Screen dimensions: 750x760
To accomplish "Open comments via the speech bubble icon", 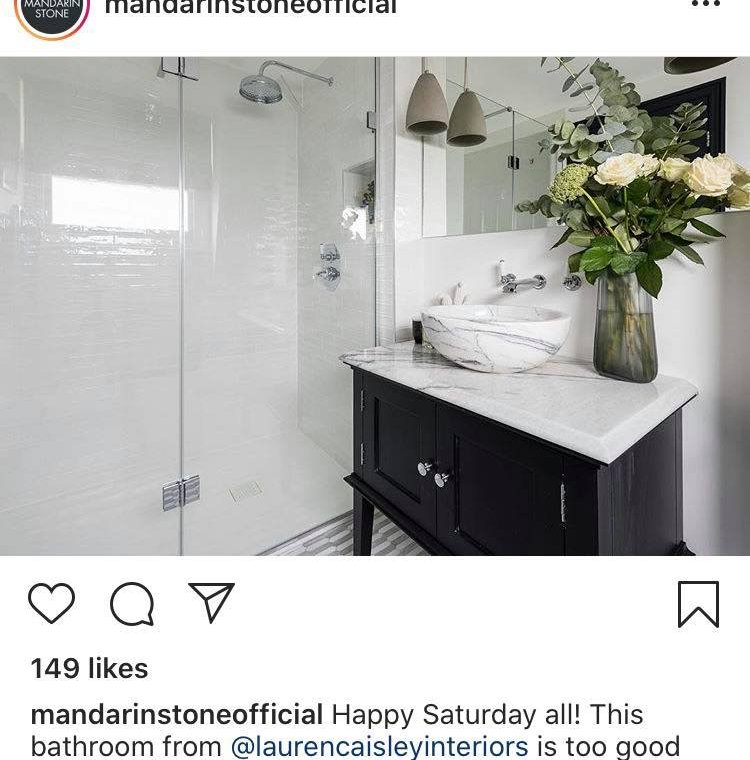I will [132, 603].
